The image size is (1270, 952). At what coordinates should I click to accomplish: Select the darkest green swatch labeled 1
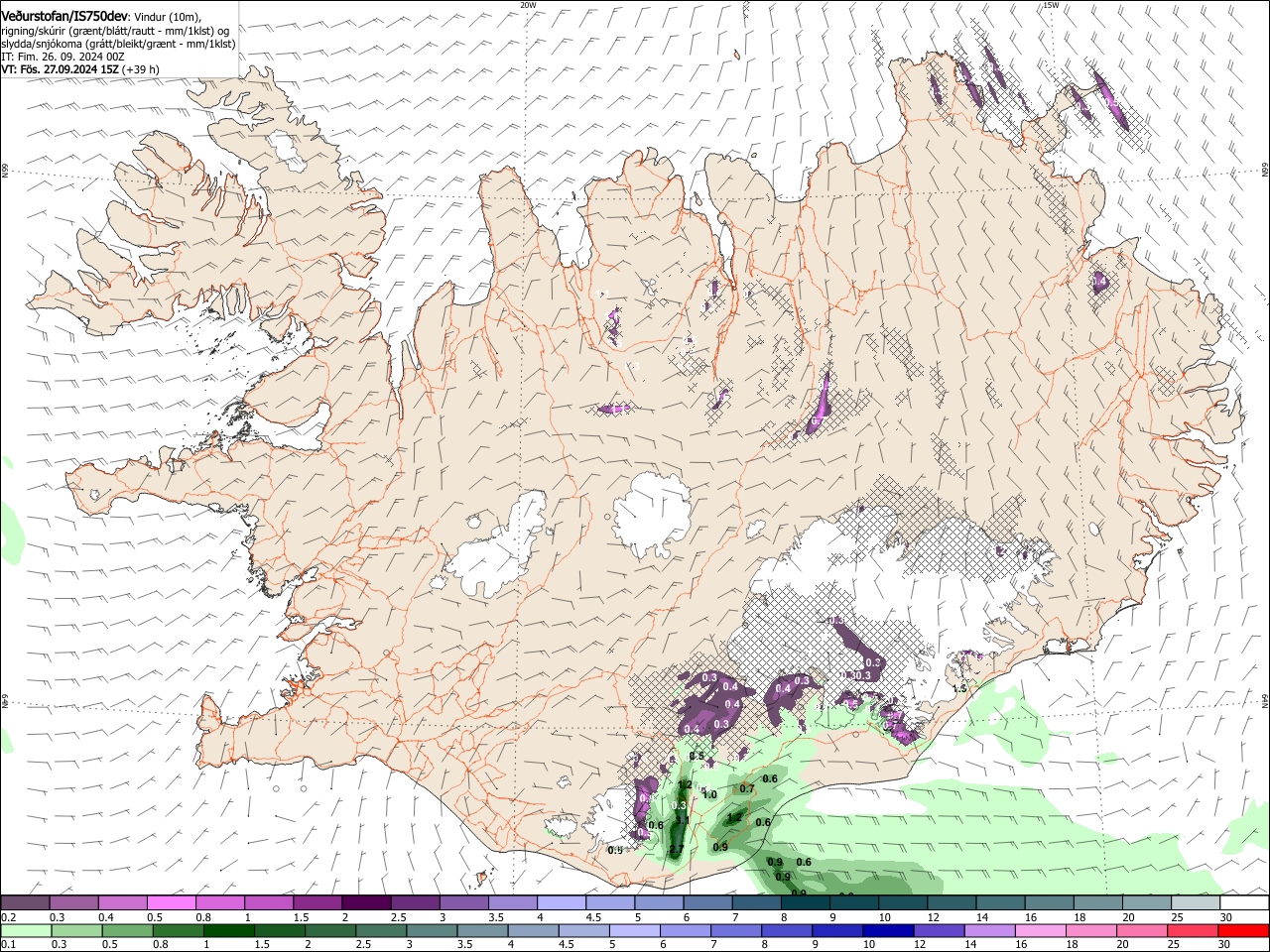click(x=228, y=930)
